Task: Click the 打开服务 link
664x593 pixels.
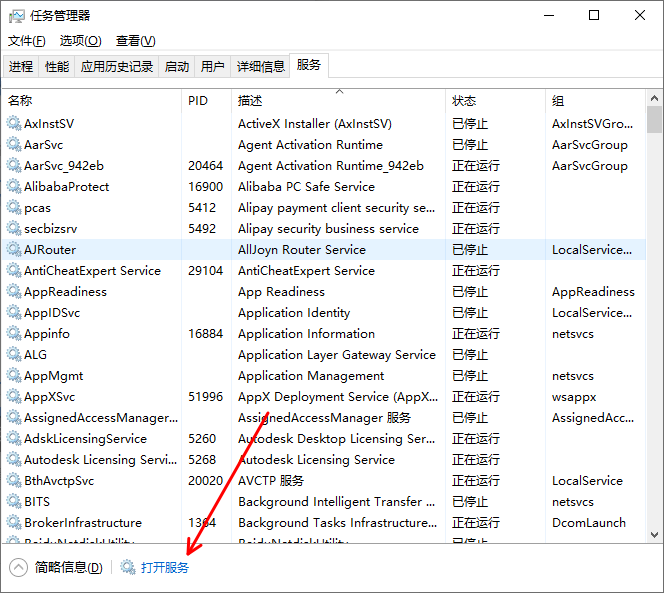Action: [165, 568]
